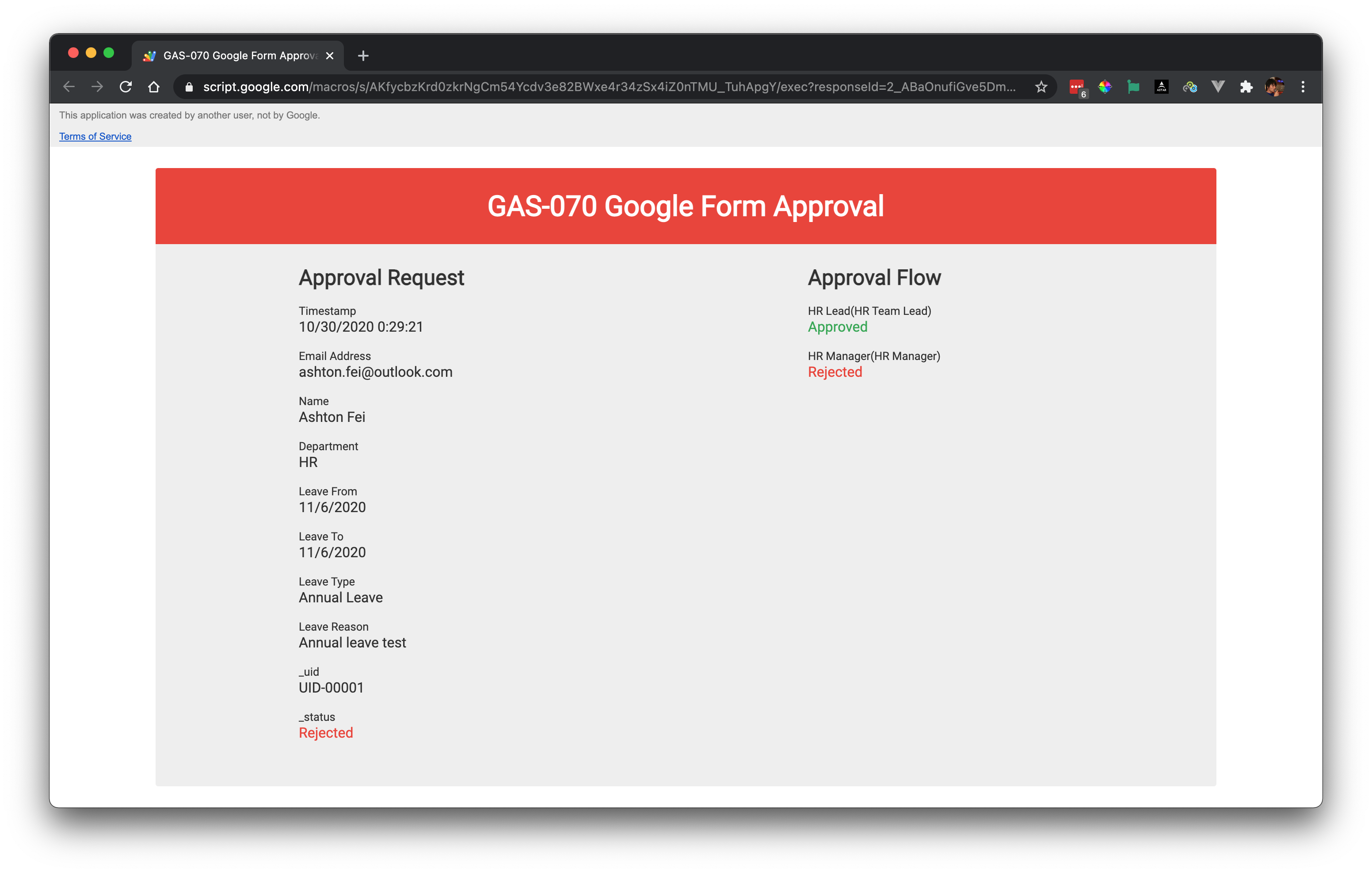Go to the browser home page
1372x873 pixels.
pyautogui.click(x=154, y=87)
